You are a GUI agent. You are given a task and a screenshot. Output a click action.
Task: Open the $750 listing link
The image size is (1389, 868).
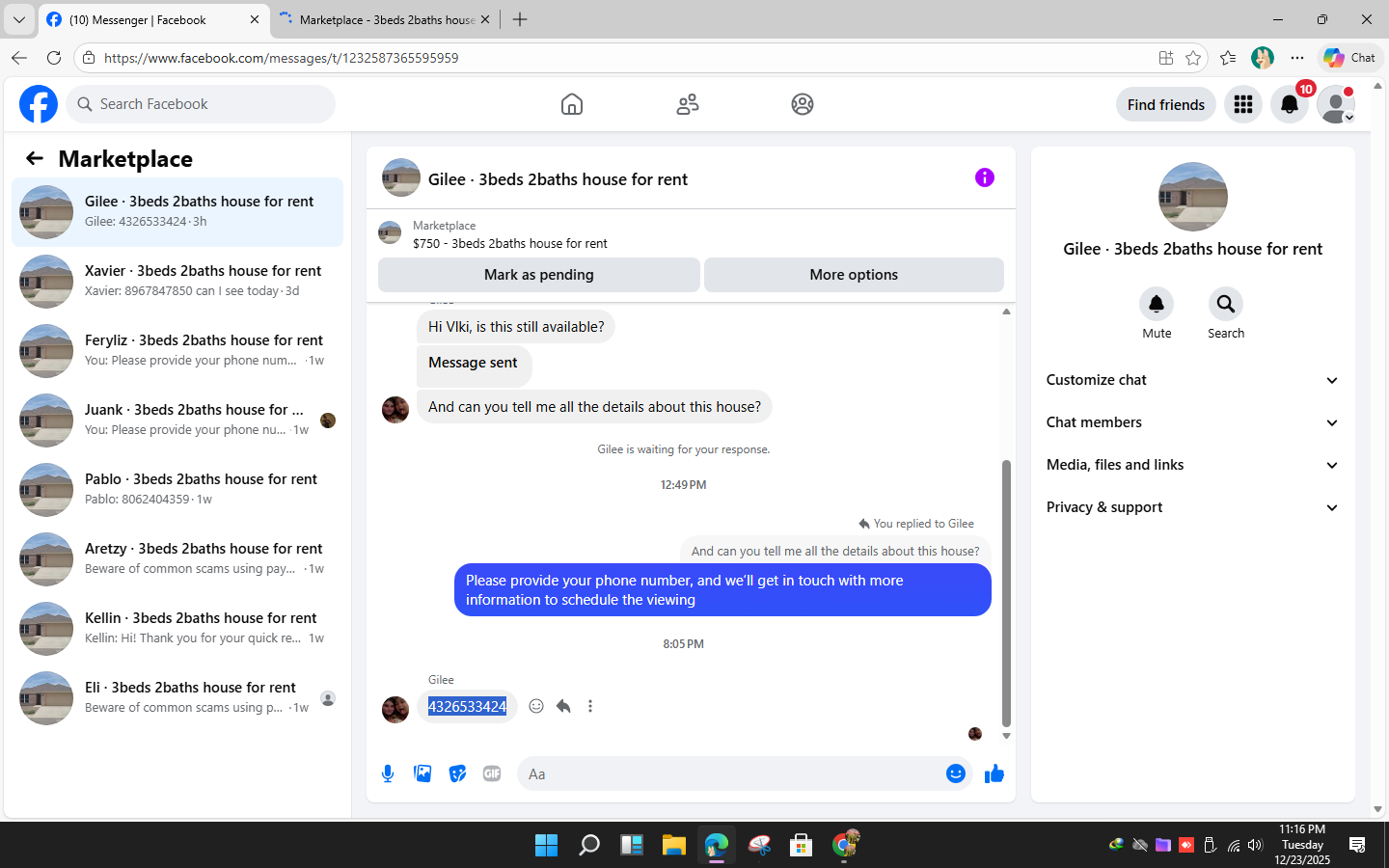coord(510,243)
